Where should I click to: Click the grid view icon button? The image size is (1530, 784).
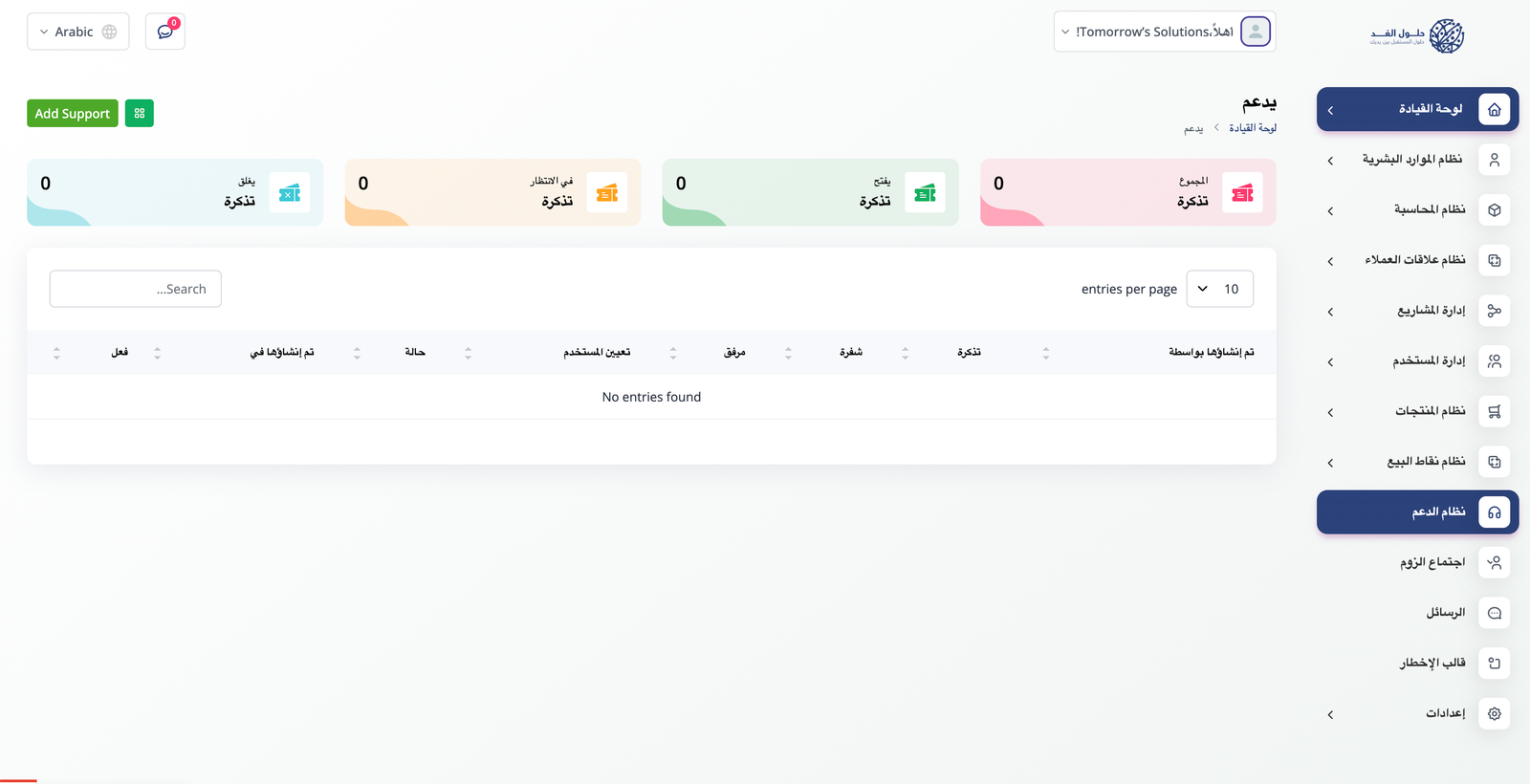(140, 114)
